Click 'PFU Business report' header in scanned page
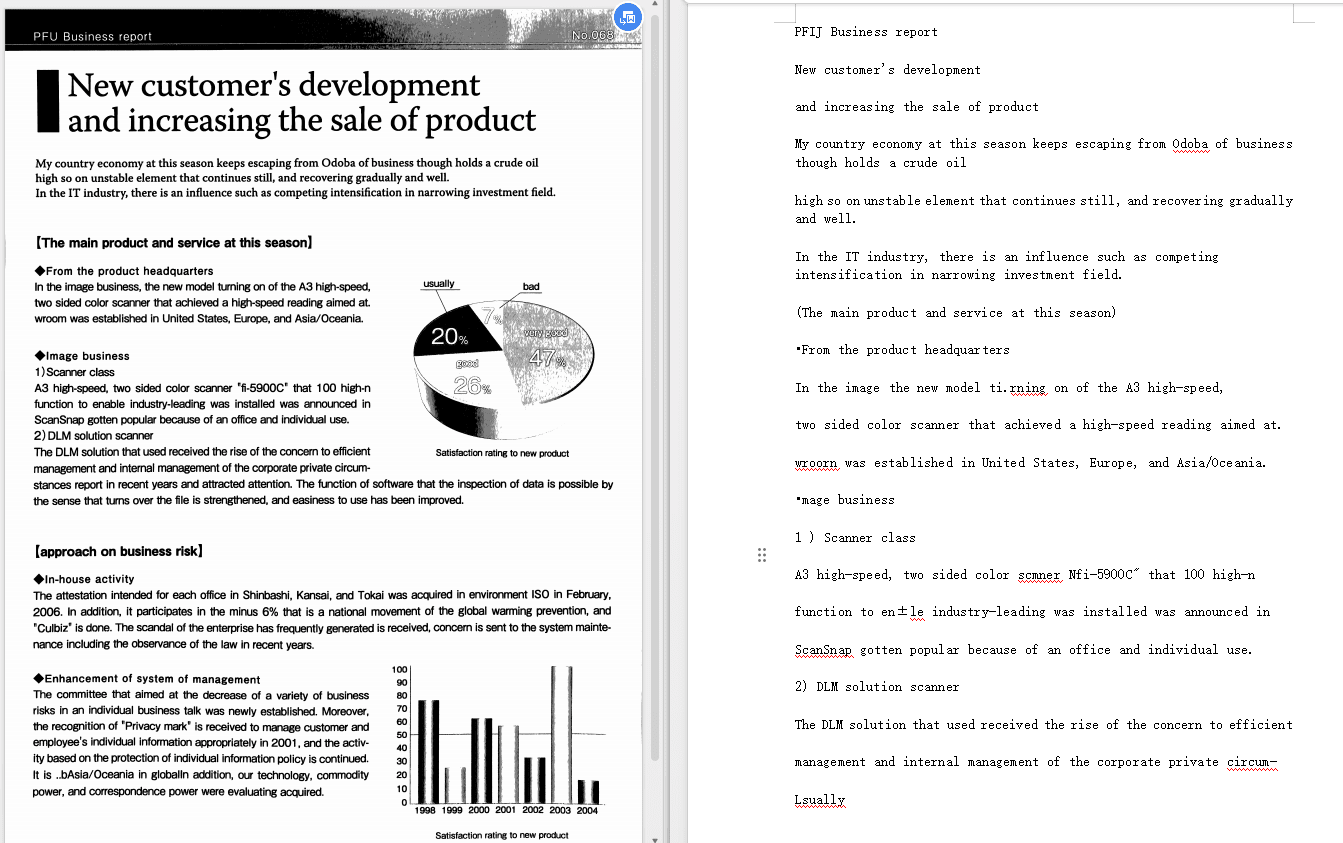The width and height of the screenshot is (1343, 843). [x=92, y=36]
